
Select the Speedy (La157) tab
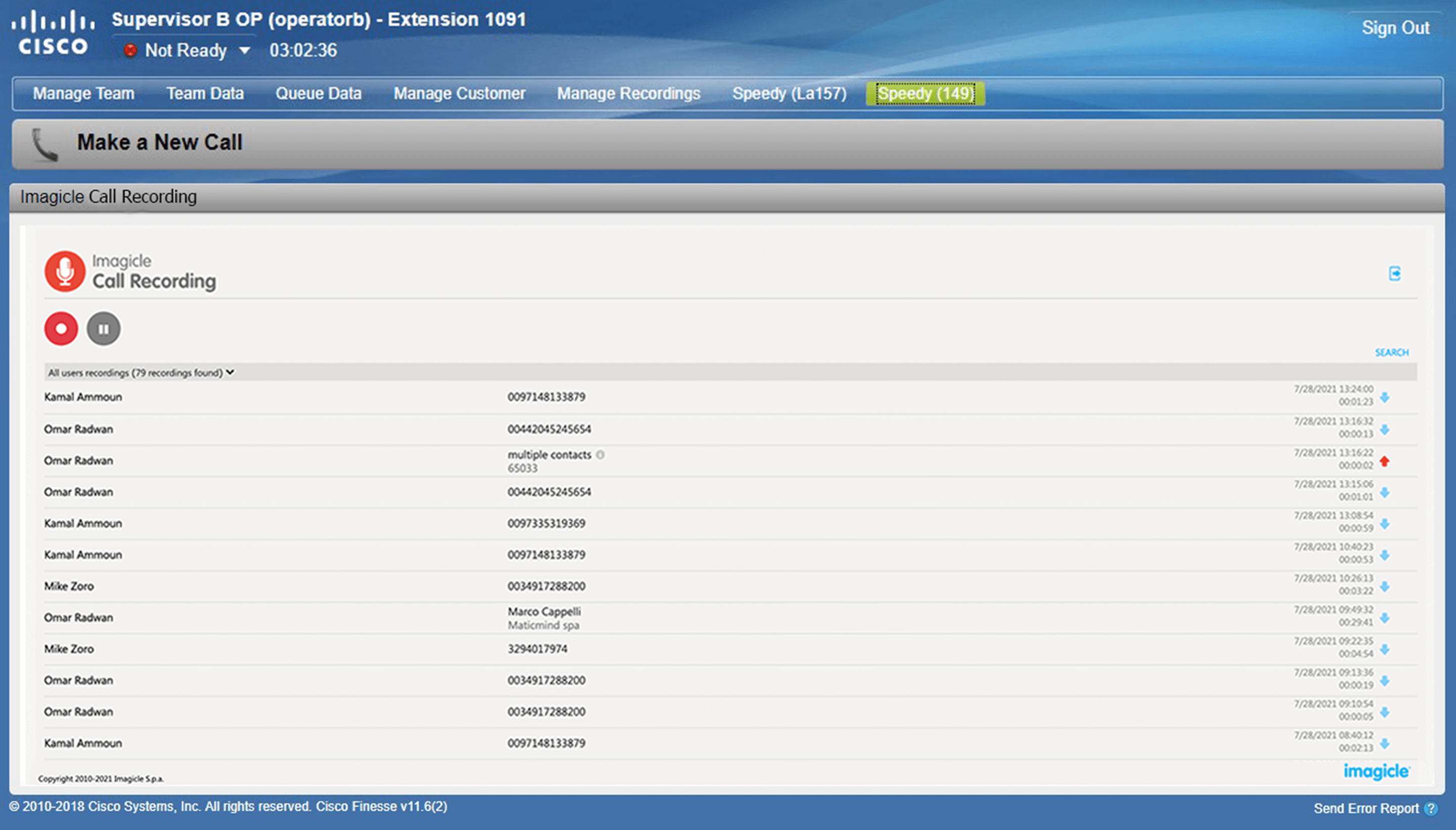point(789,94)
